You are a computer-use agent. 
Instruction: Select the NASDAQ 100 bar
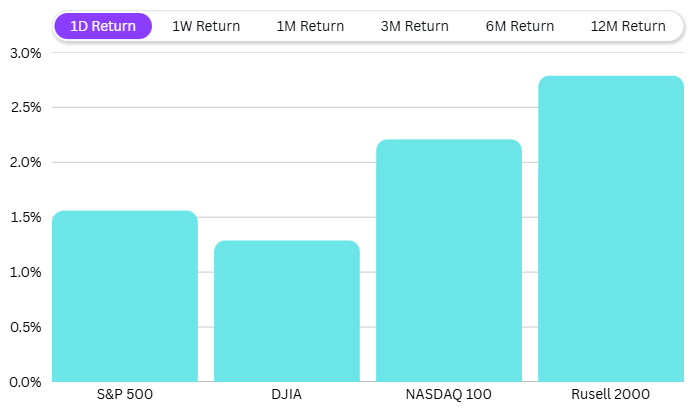pos(448,261)
